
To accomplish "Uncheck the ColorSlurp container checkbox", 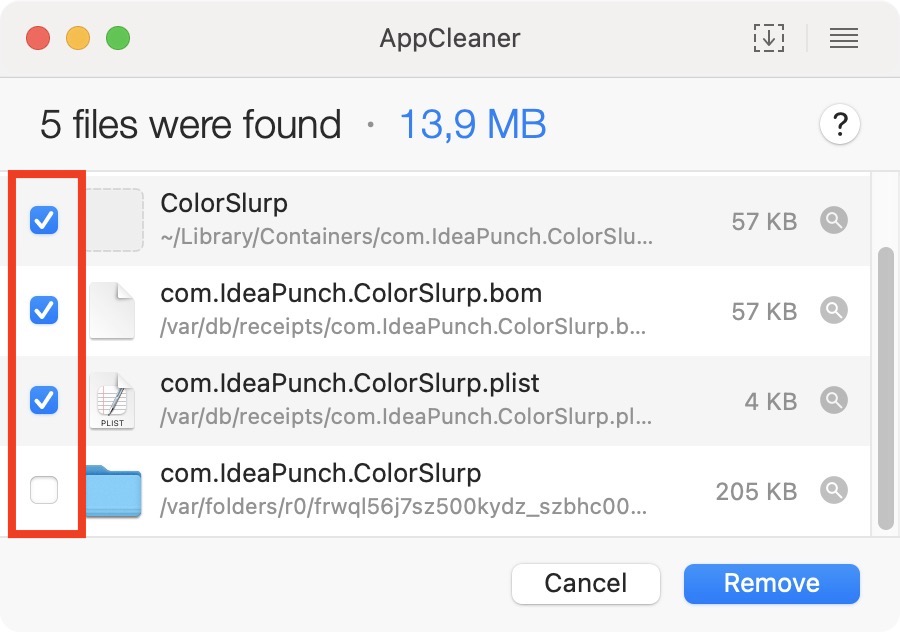I will 44,221.
